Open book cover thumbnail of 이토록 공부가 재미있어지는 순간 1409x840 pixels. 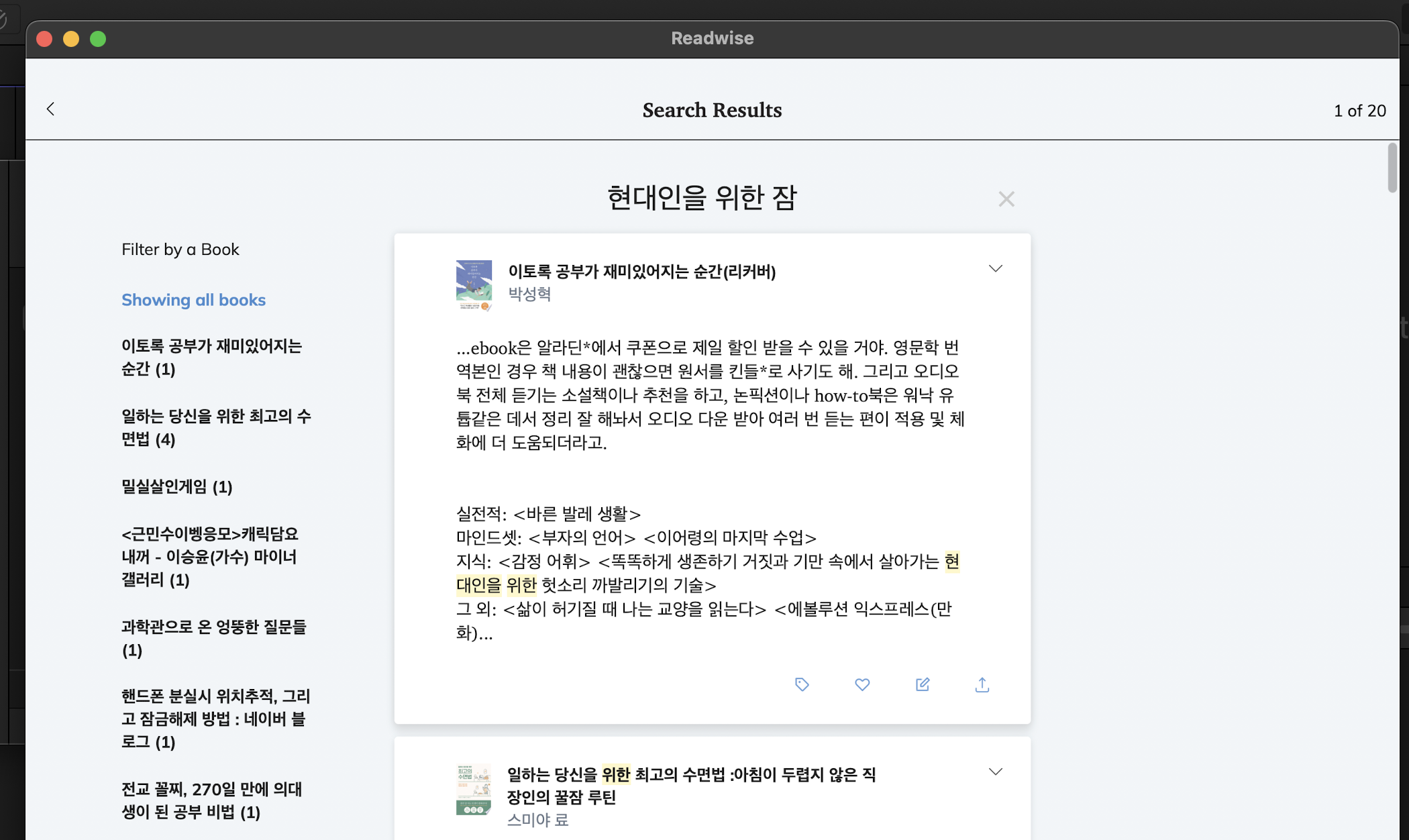pos(474,286)
